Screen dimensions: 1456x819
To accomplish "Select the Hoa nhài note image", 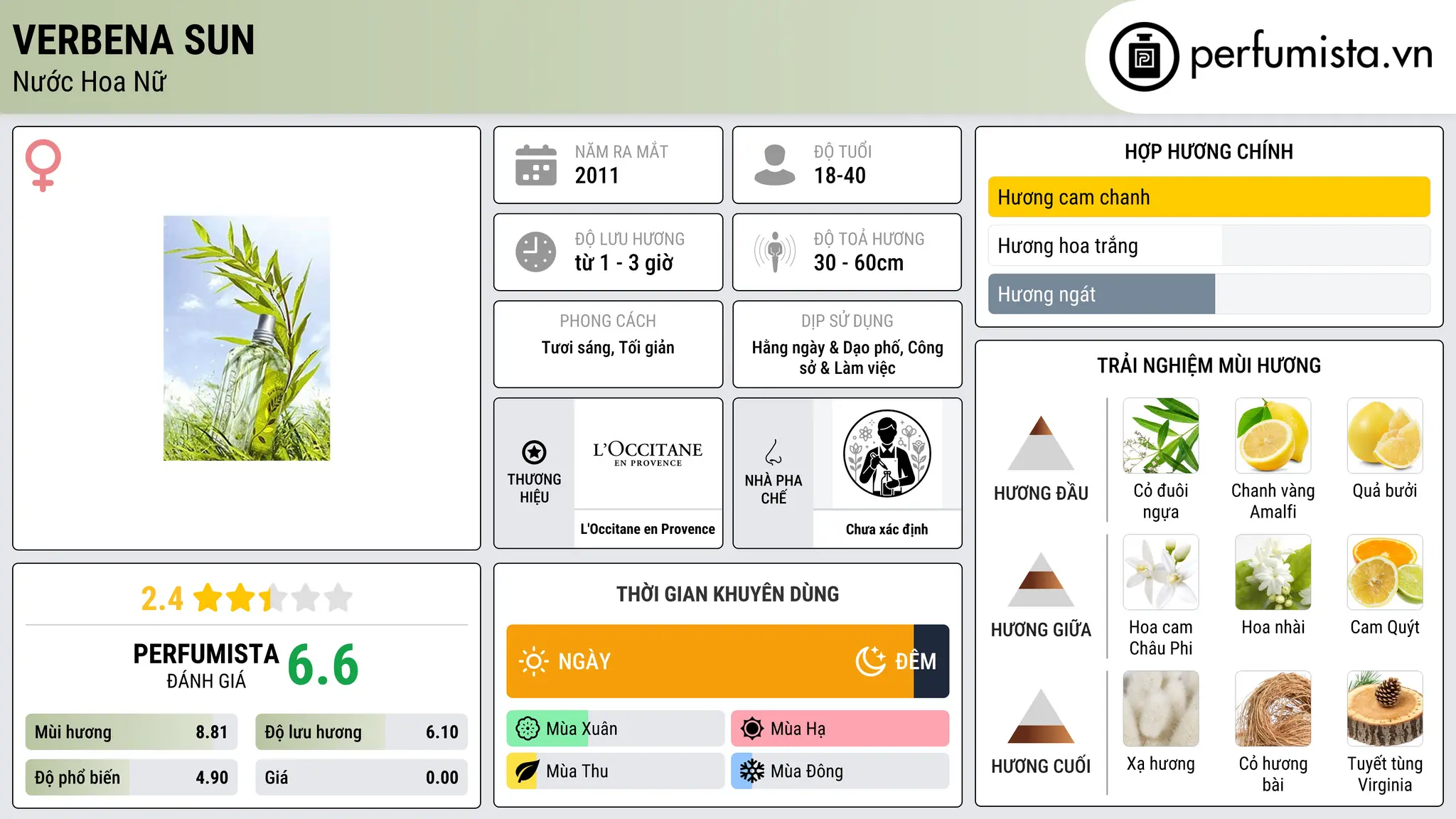I will coord(1273,572).
